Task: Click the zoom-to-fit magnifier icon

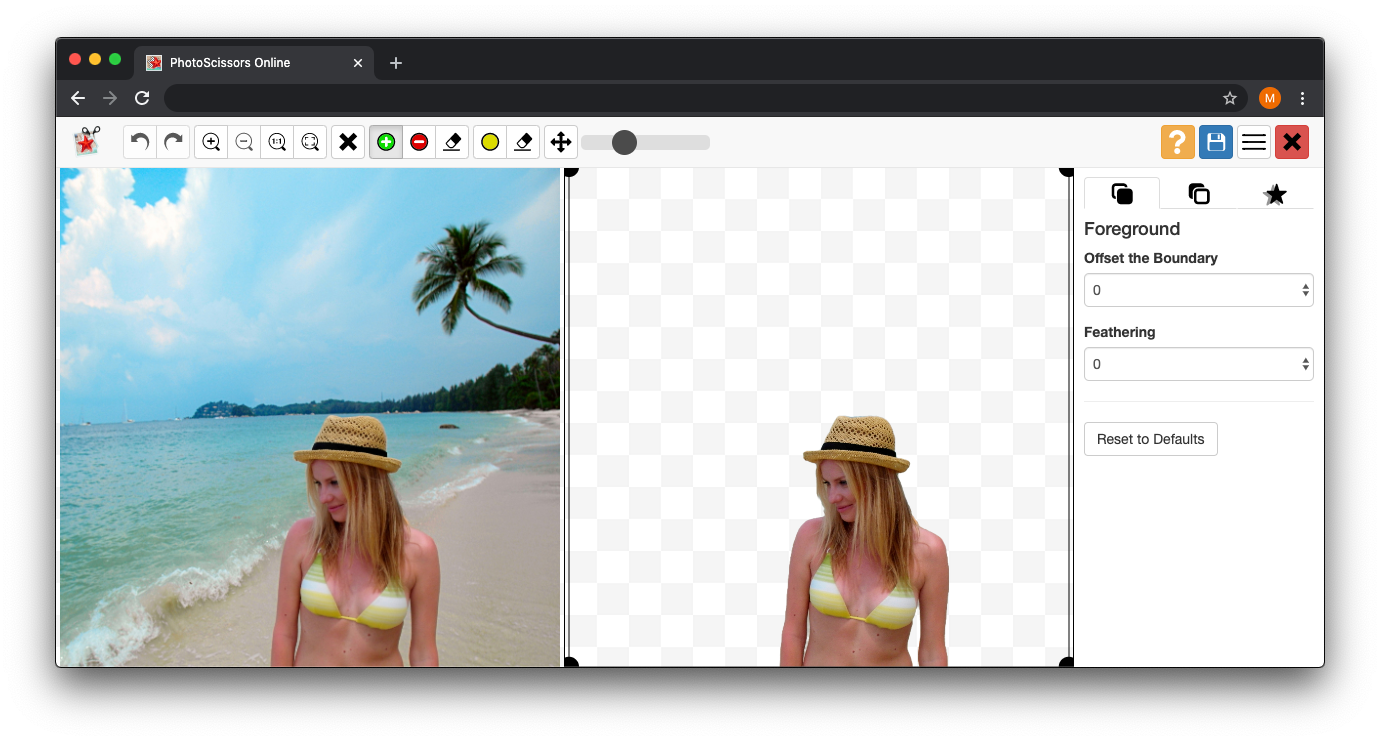Action: tap(310, 142)
